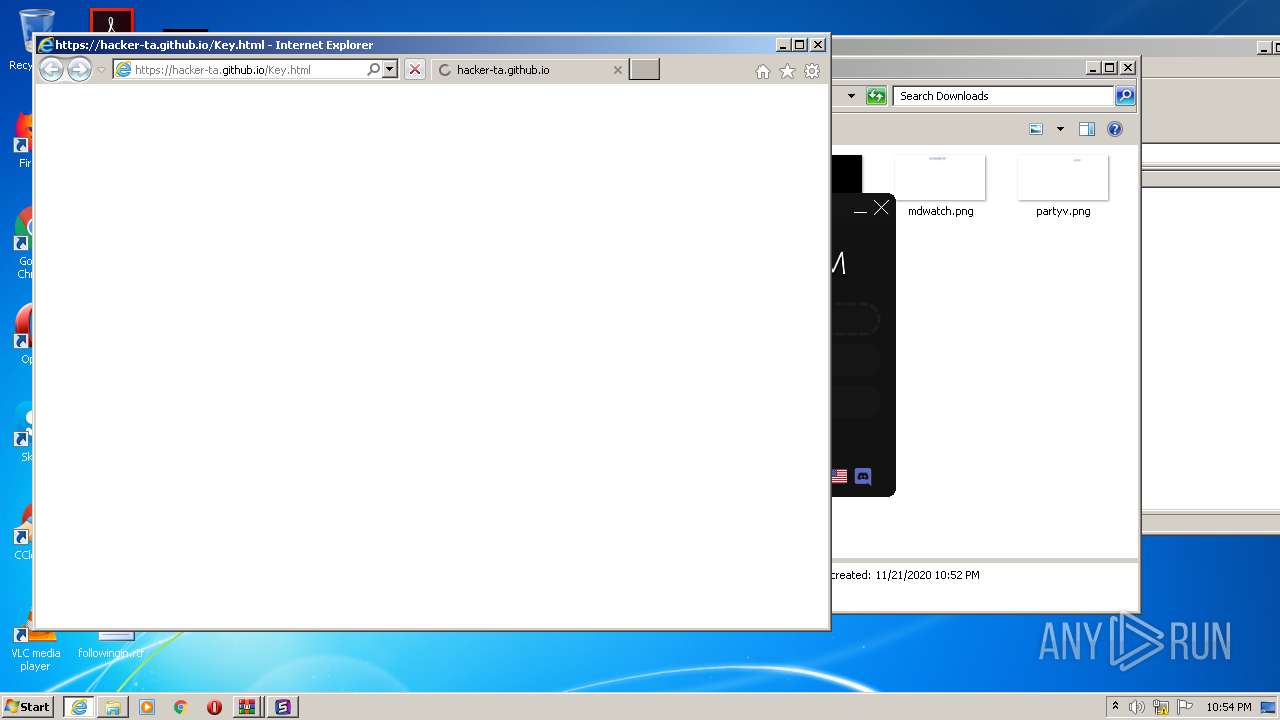Close the hacker-ta.github.io tab
The image size is (1280, 720).
pyautogui.click(x=617, y=70)
